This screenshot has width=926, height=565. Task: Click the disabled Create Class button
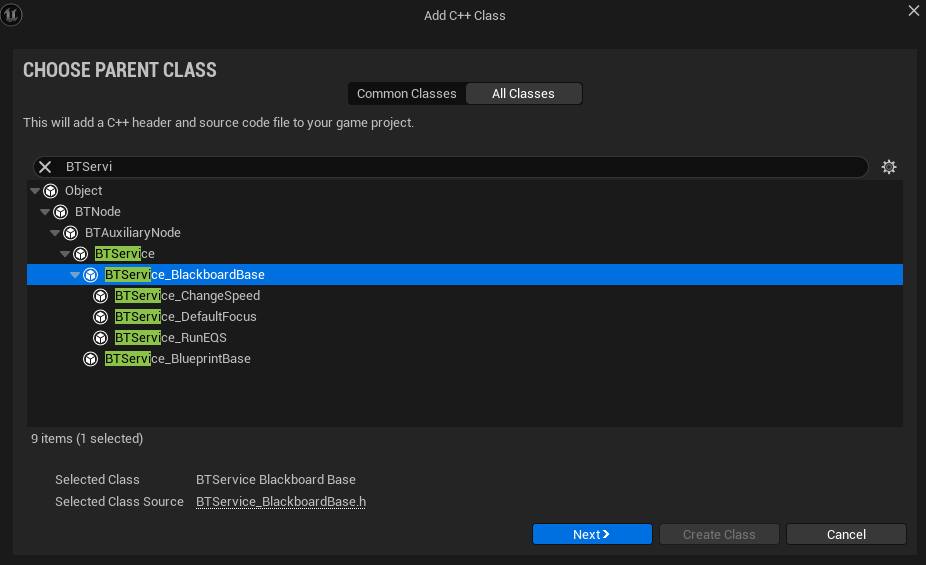(x=719, y=534)
